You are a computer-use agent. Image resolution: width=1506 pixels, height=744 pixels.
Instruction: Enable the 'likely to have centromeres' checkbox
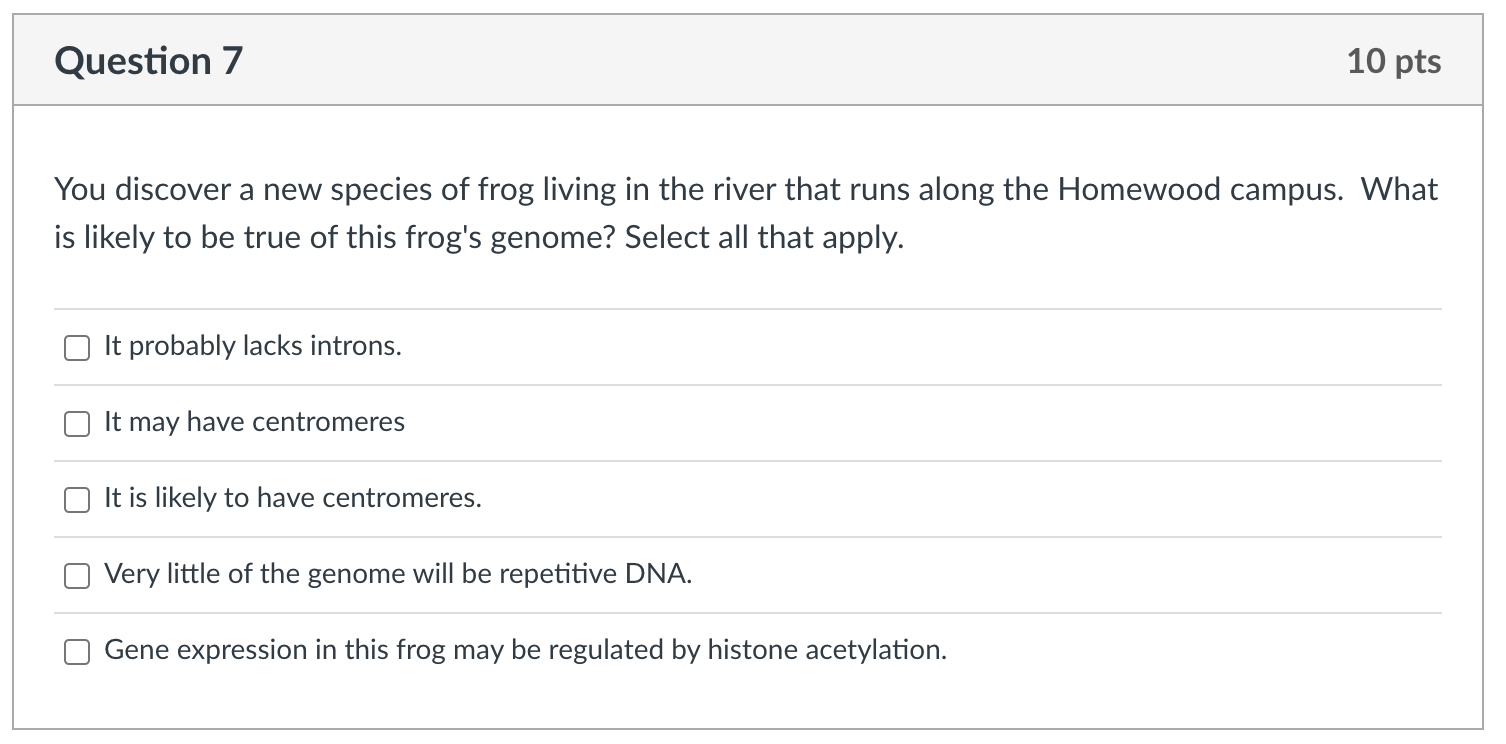pyautogui.click(x=77, y=499)
